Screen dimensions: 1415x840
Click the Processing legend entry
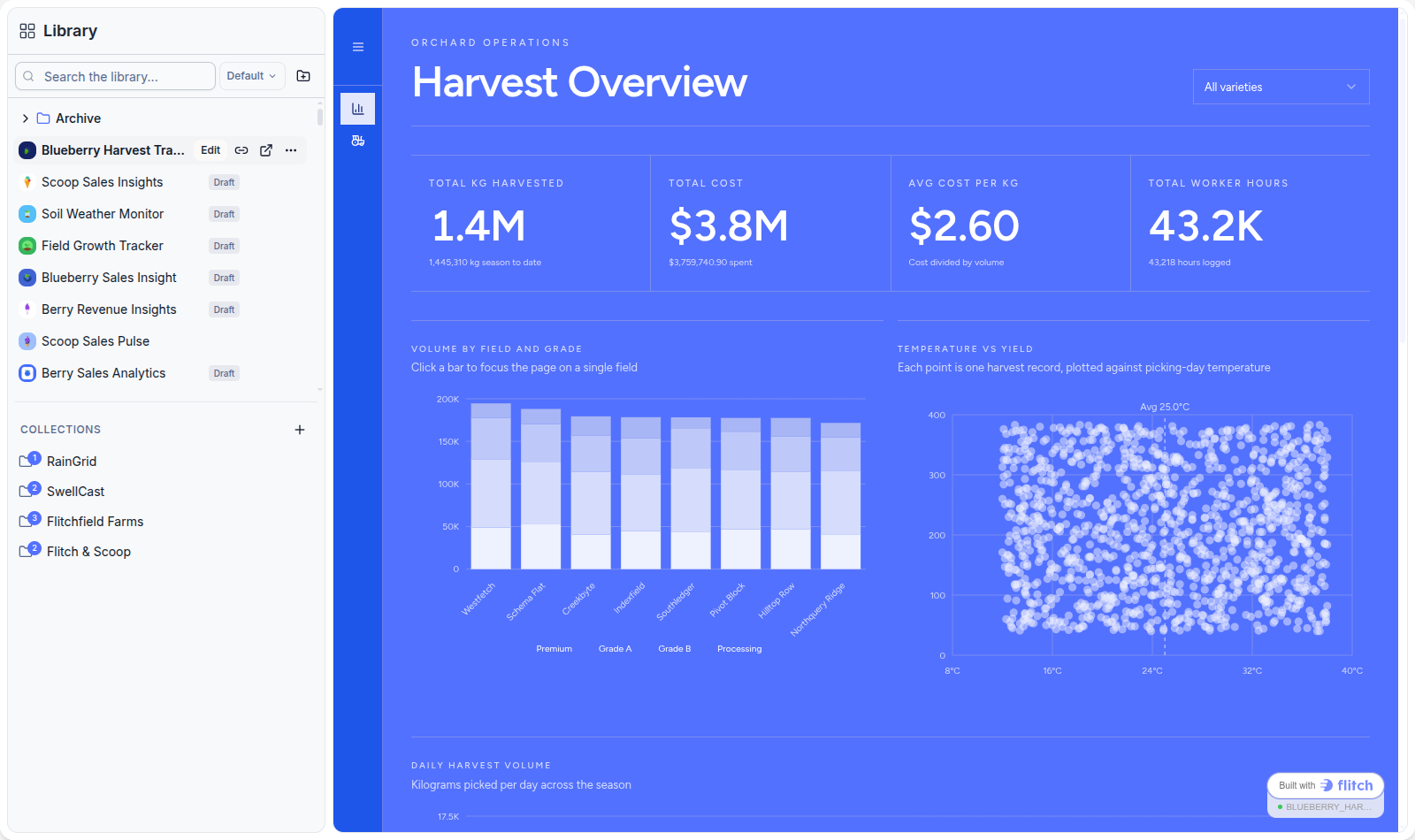point(739,649)
